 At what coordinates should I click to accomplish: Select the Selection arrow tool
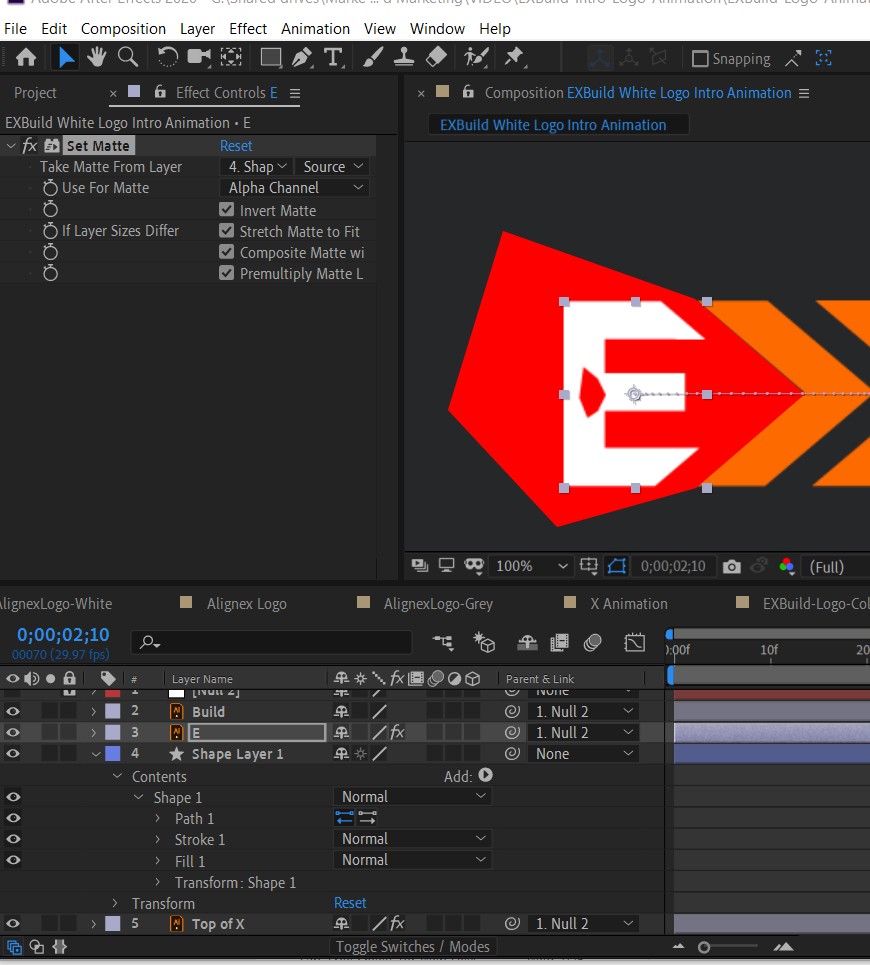pos(65,58)
